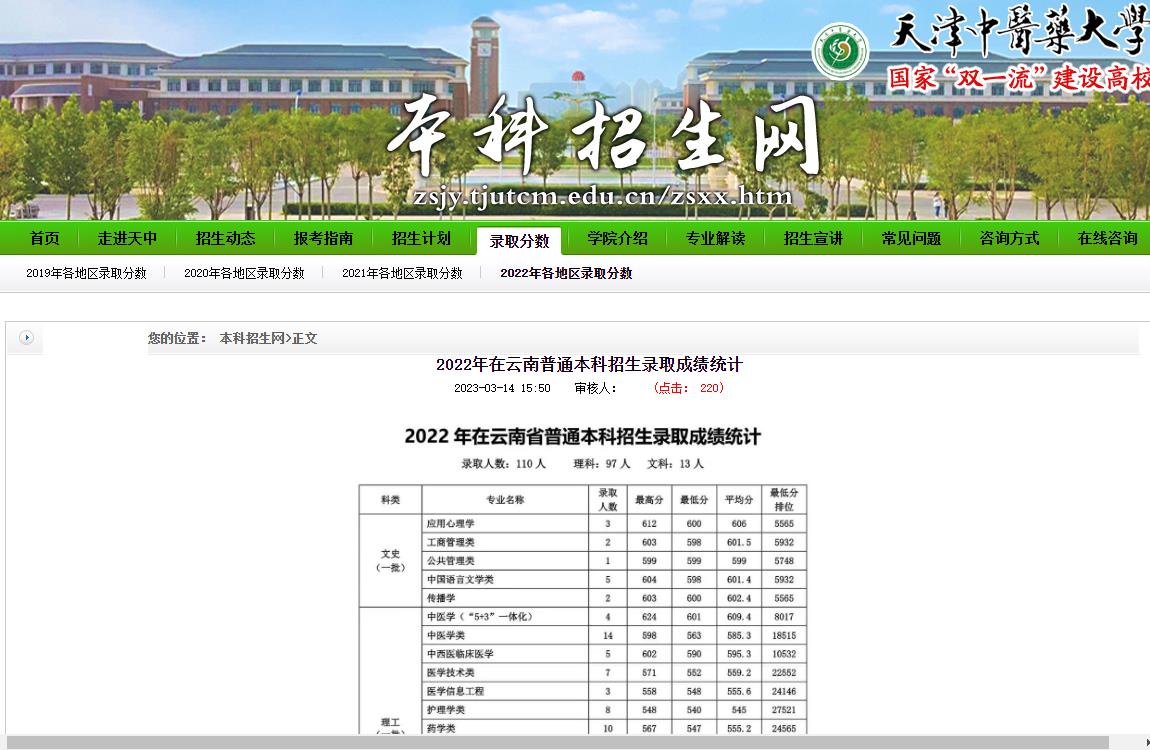The height and width of the screenshot is (750, 1150).
Task: Open 招生宣讲 navigation item
Action: 813,238
